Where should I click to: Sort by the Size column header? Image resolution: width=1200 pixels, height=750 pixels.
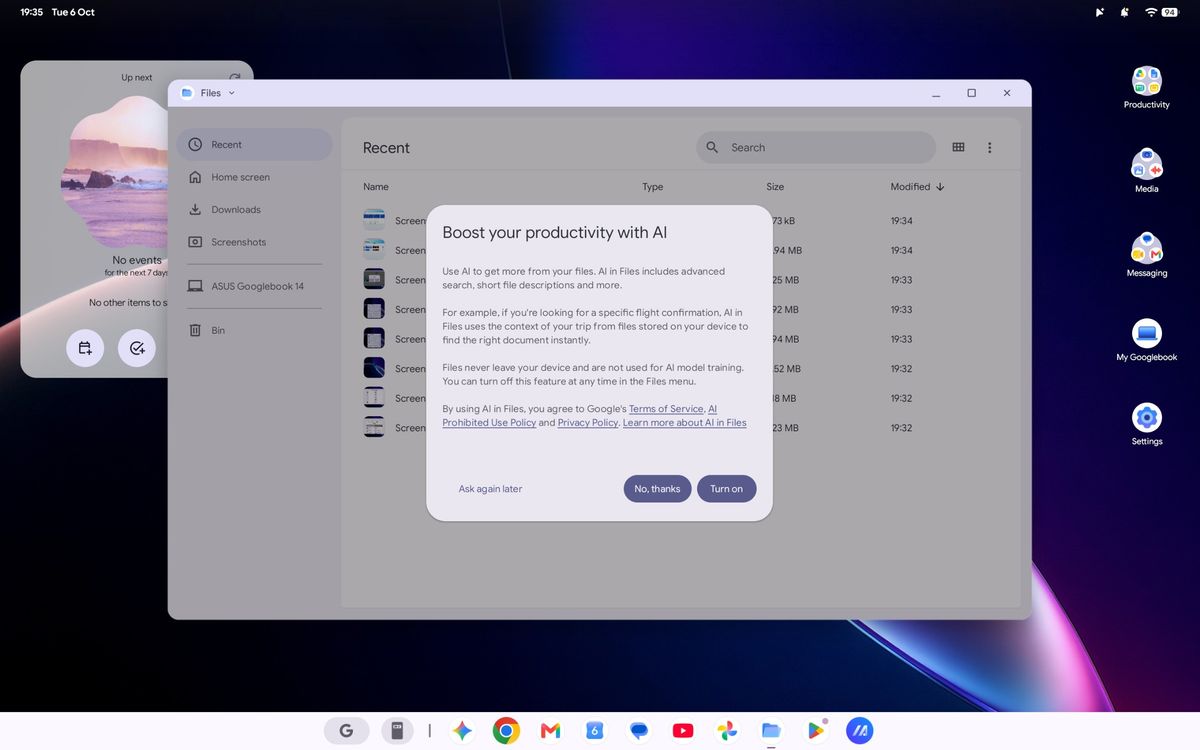click(x=775, y=187)
